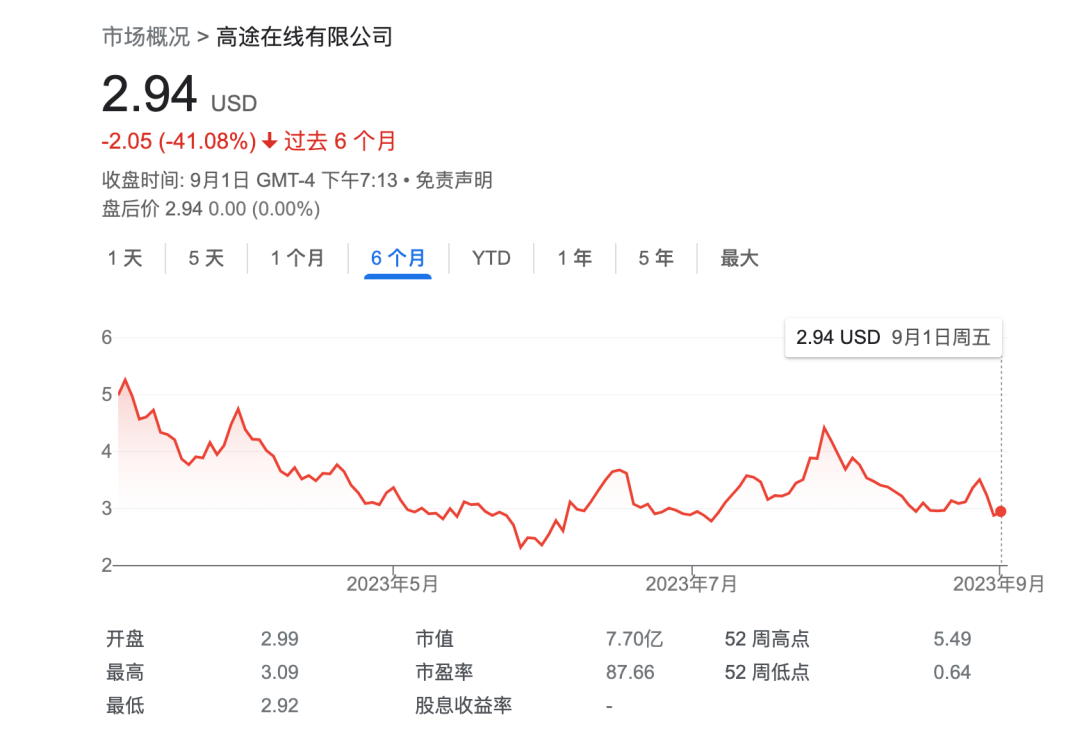Open the 市场概况 breadcrumb link
The height and width of the screenshot is (731, 1080).
click(145, 37)
